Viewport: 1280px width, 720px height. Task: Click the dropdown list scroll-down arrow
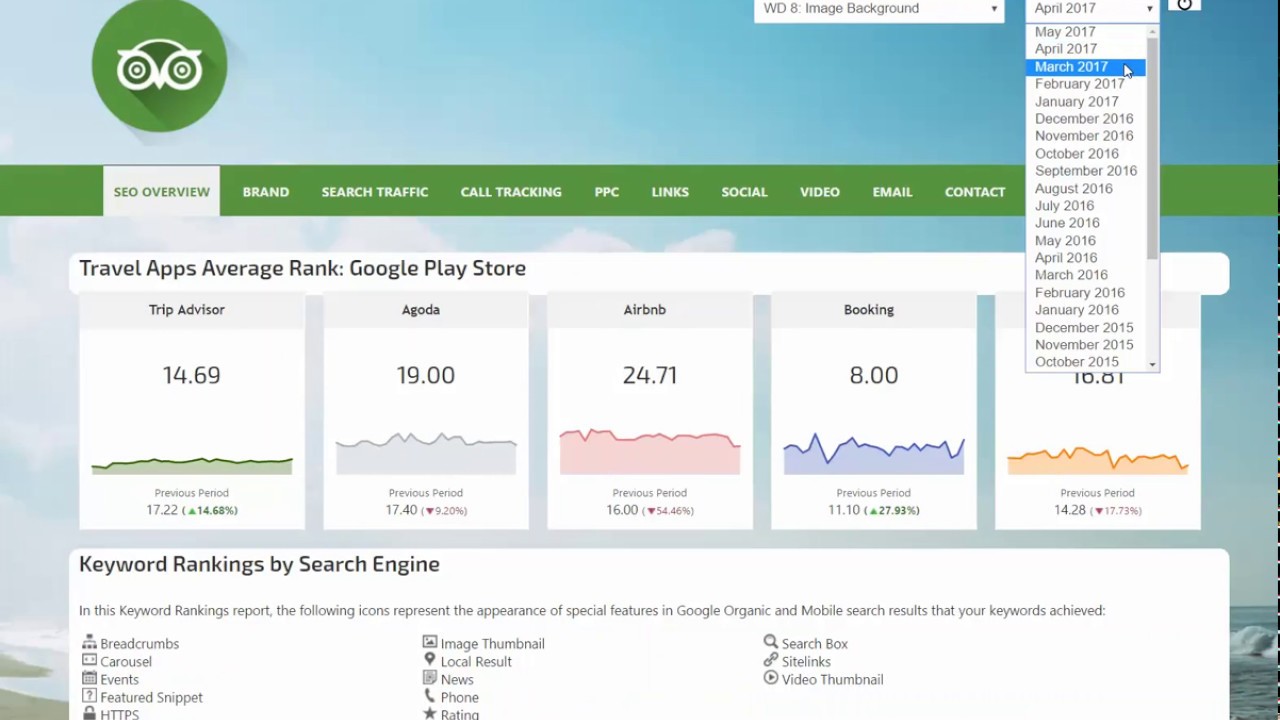(1153, 365)
